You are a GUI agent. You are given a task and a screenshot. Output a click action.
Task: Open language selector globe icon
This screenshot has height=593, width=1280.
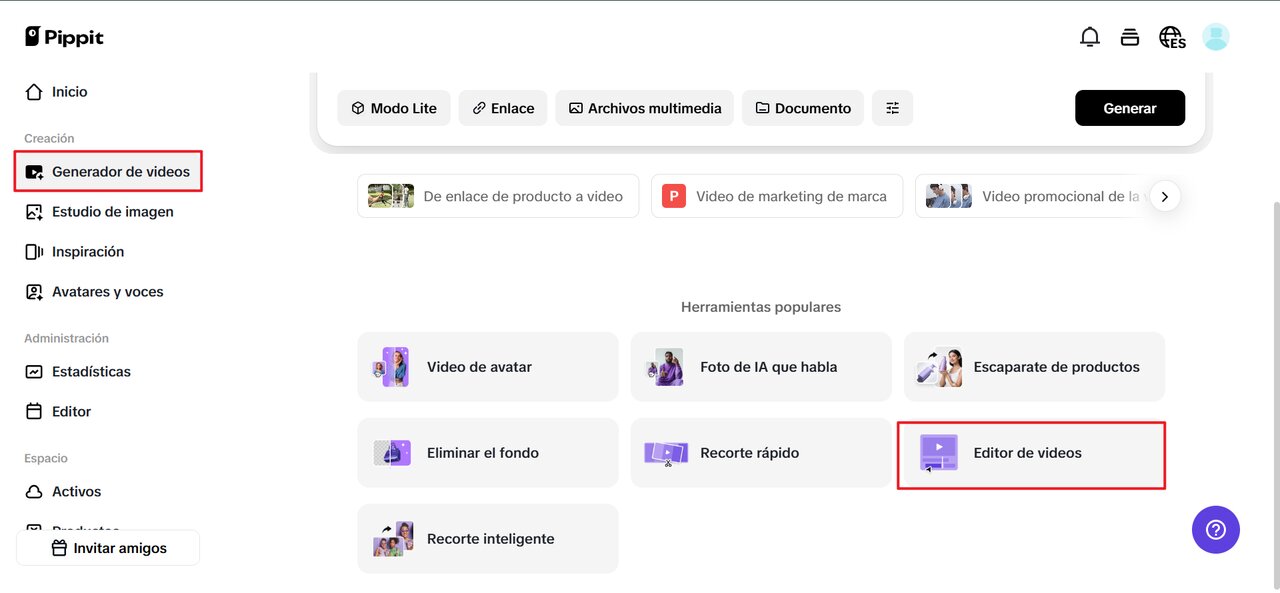[x=1171, y=37]
